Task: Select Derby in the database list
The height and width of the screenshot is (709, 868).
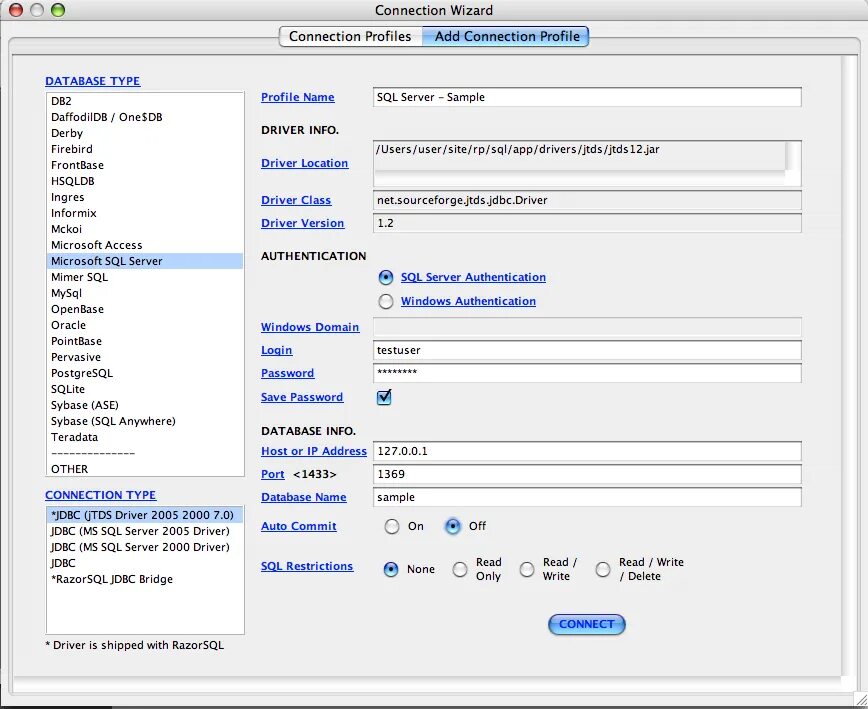Action: pos(145,133)
